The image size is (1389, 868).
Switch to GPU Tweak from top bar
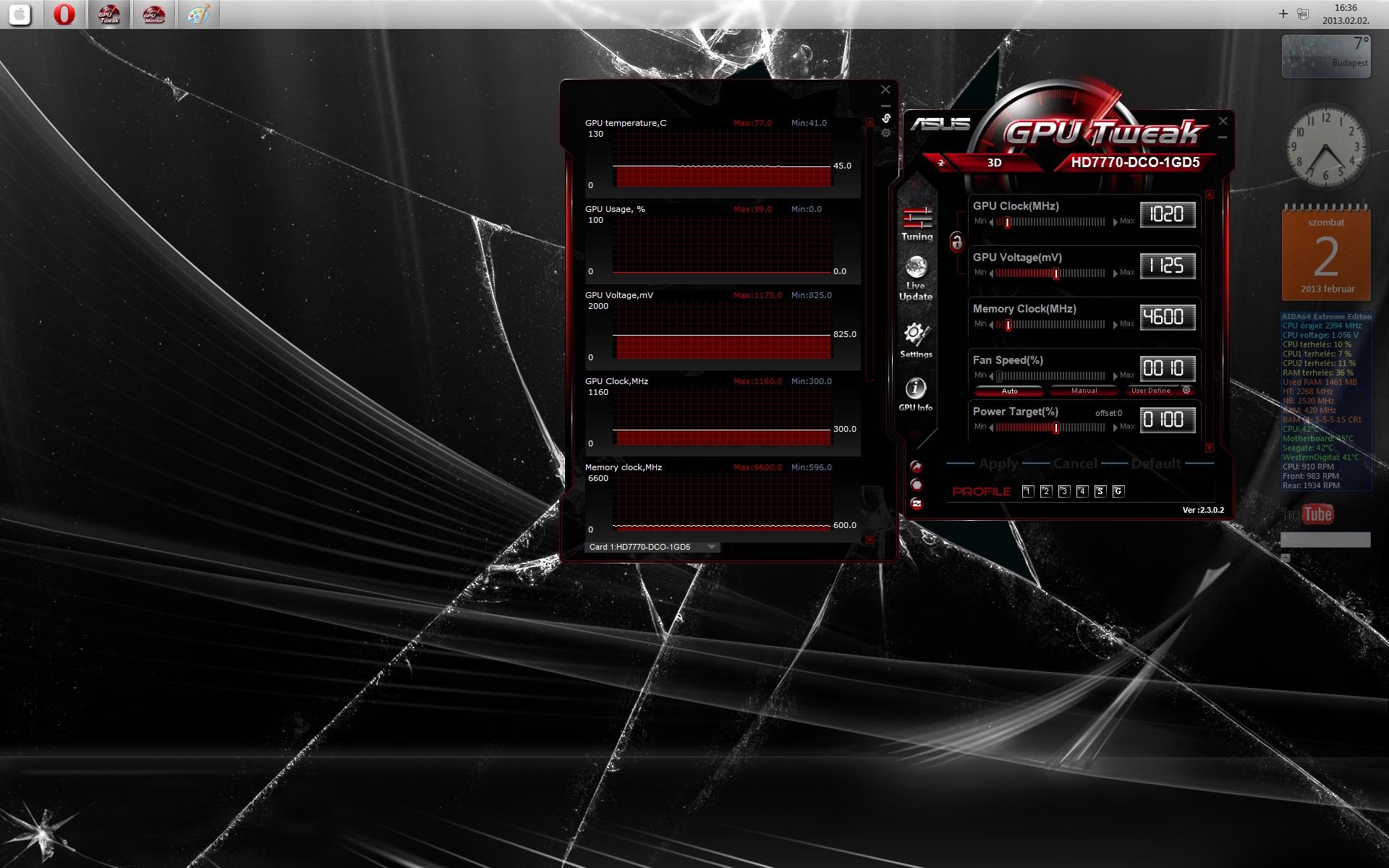point(109,14)
